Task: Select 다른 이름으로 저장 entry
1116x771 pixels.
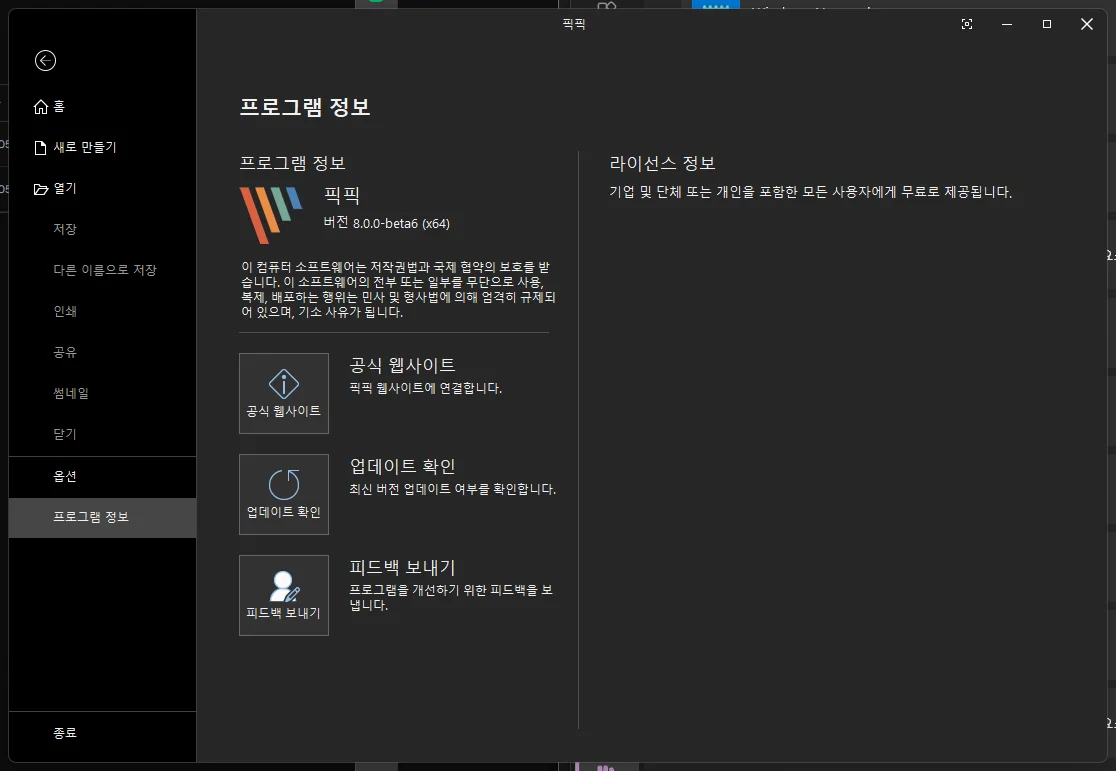Action: click(x=102, y=270)
